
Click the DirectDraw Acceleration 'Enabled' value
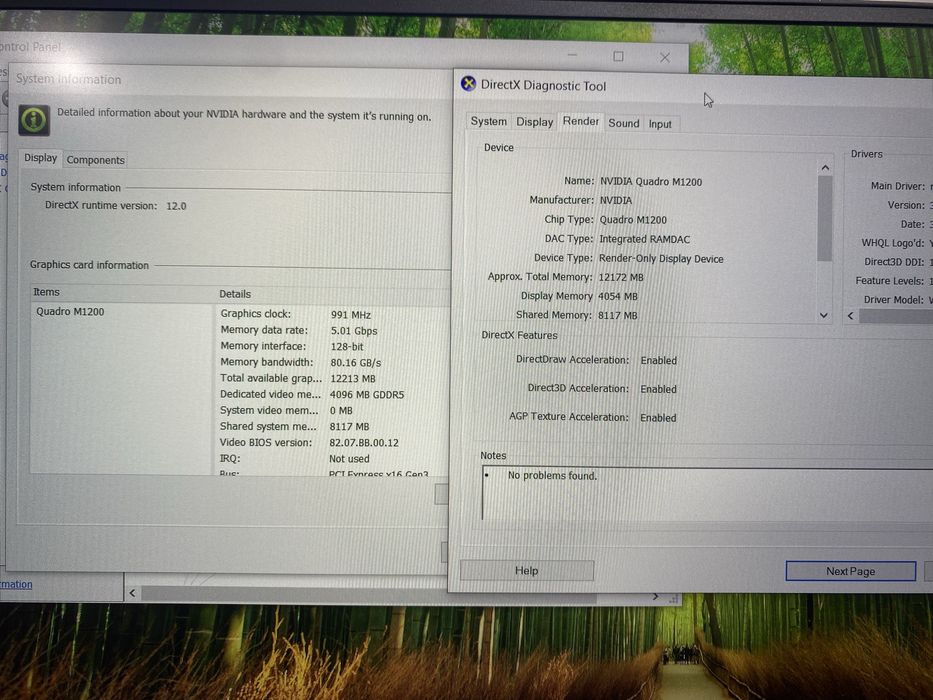[x=658, y=361]
